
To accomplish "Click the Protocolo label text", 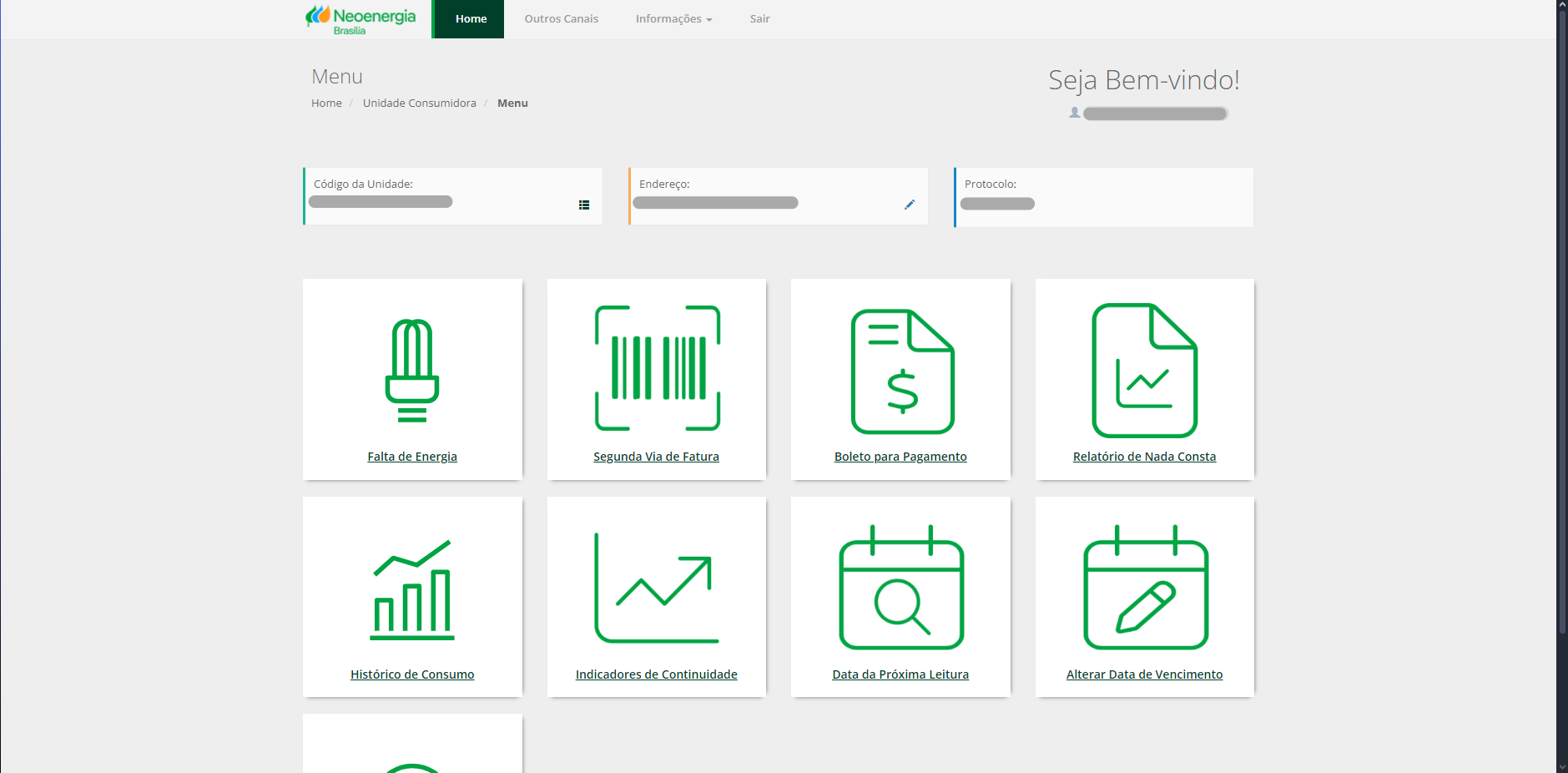I will (991, 184).
